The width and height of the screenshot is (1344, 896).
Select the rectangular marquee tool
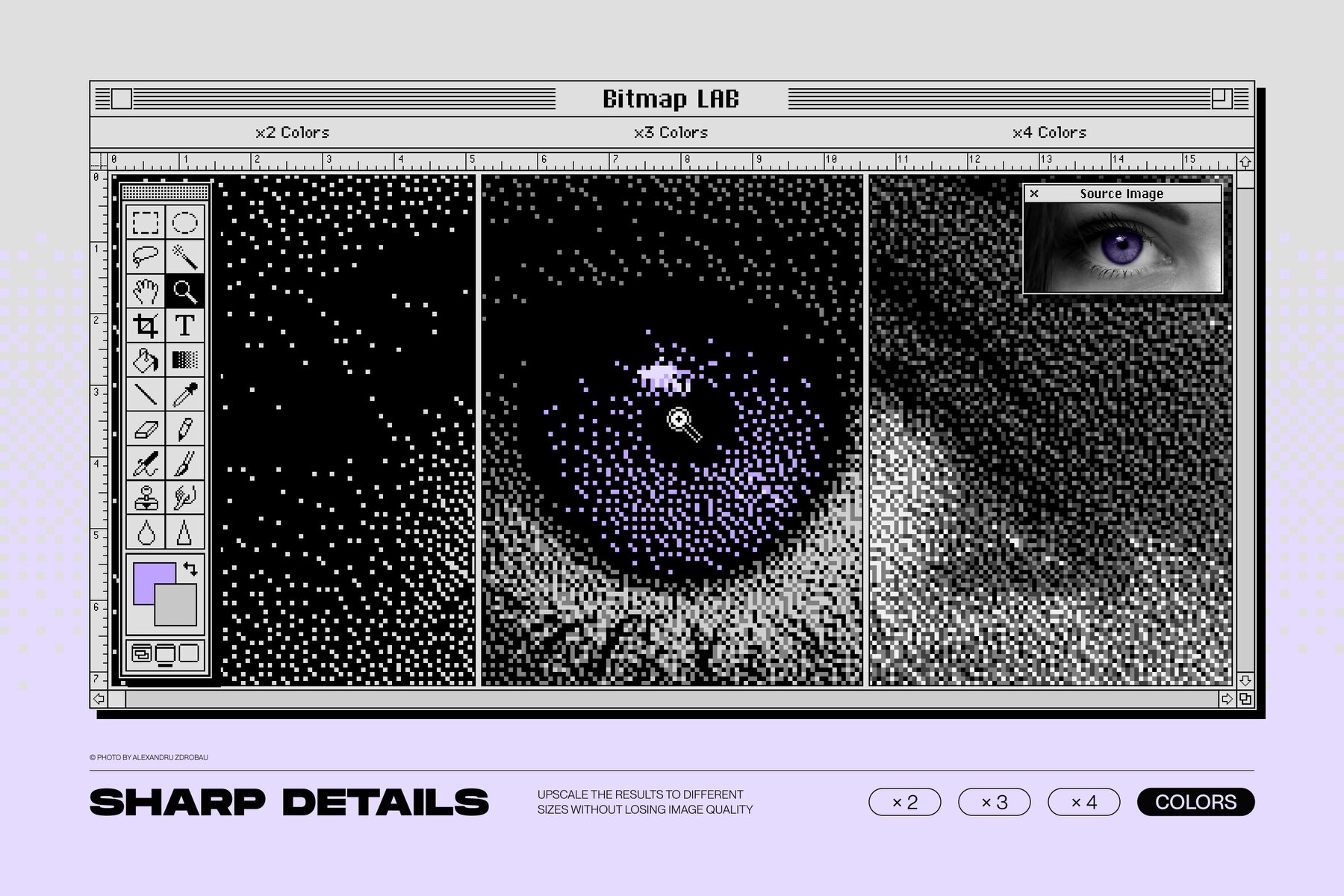(x=145, y=220)
